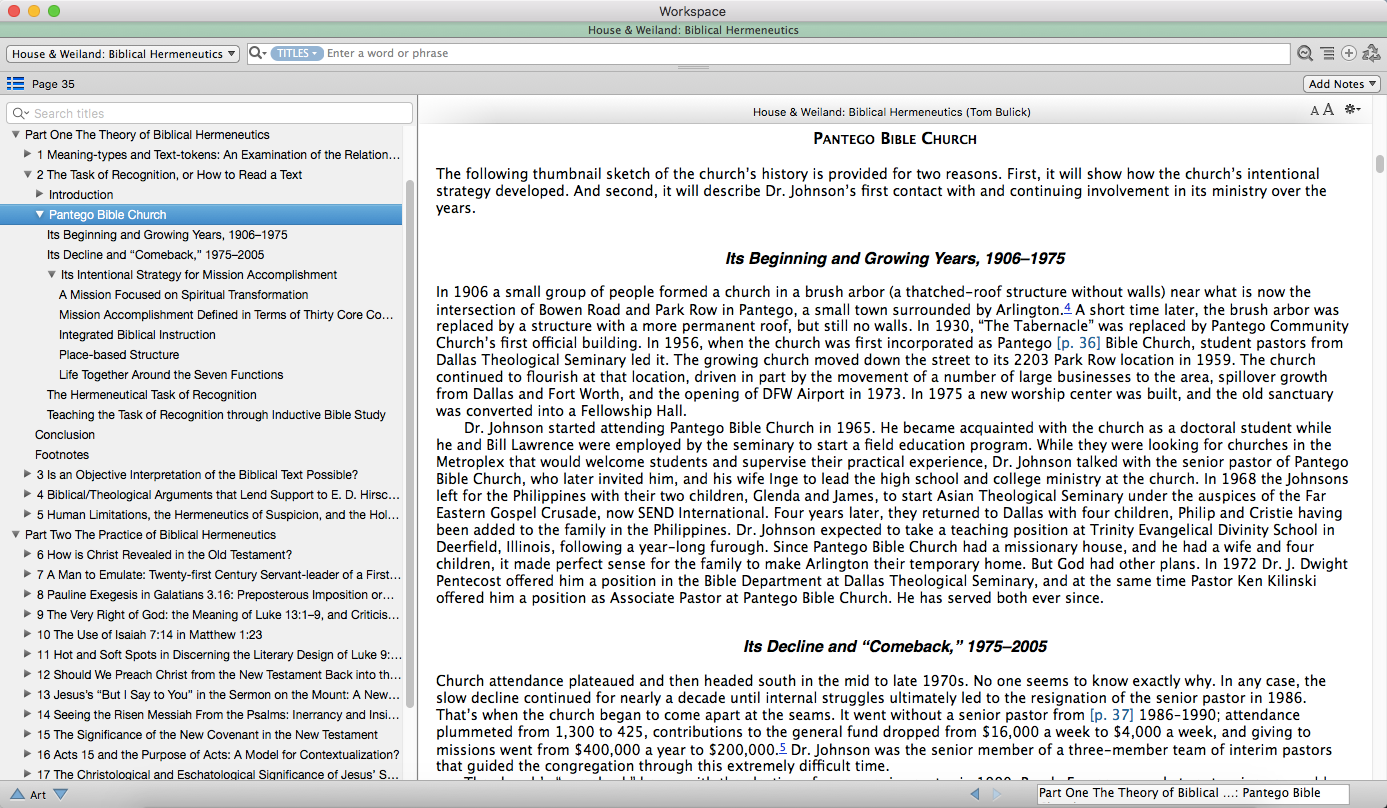The image size is (1387, 808).
Task: Open House & Weiland module dropdown
Action: pos(123,54)
